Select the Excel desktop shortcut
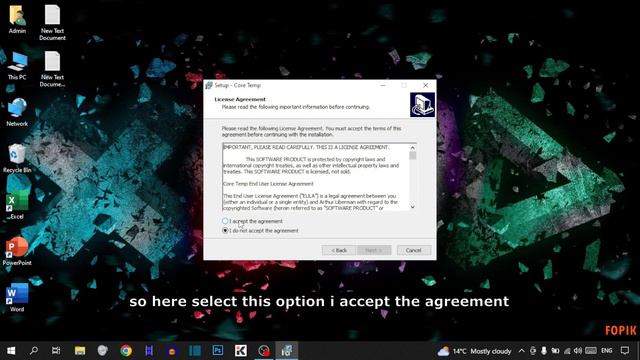640x360 pixels. click(17, 205)
